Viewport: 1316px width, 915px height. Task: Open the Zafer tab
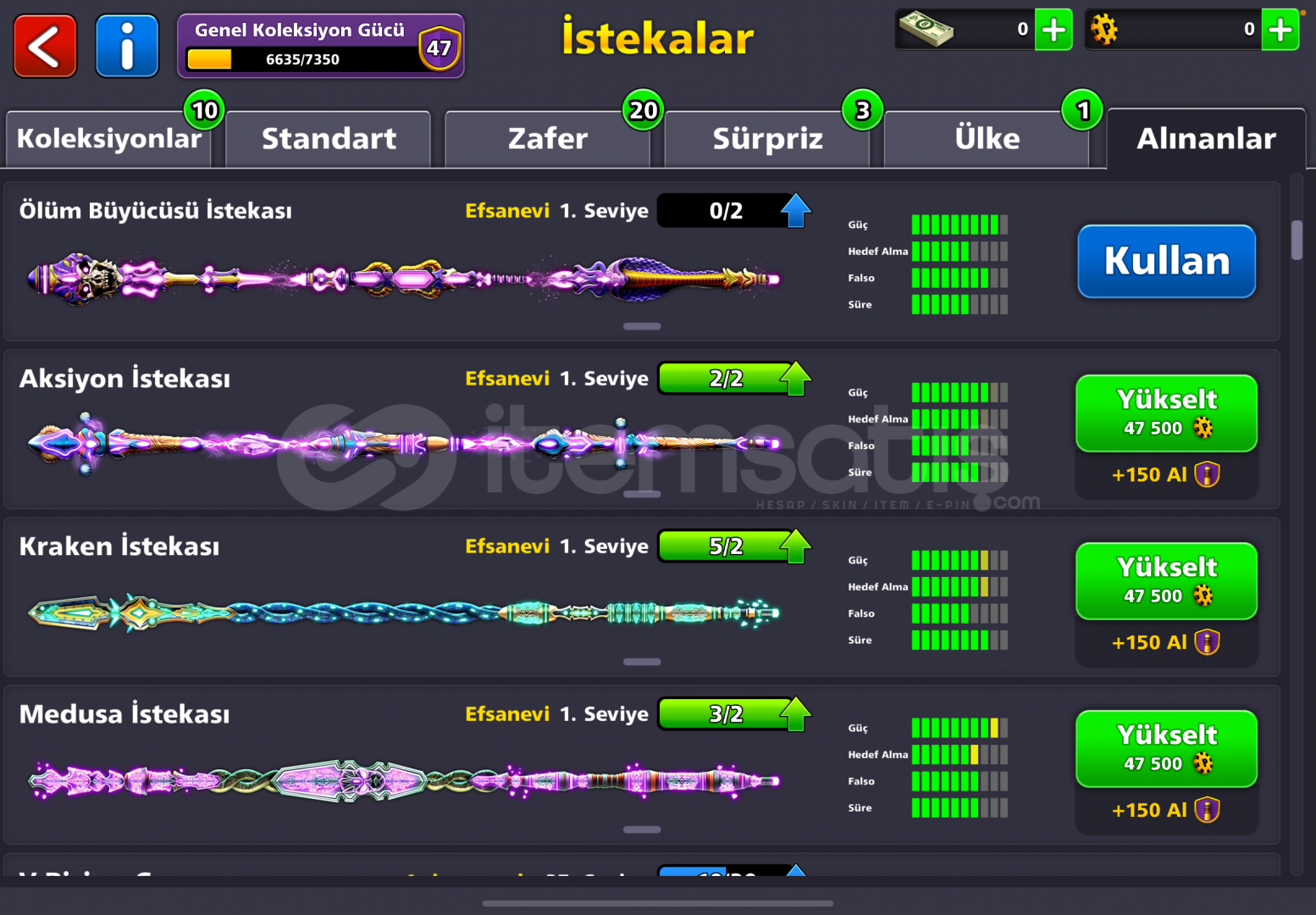click(547, 139)
